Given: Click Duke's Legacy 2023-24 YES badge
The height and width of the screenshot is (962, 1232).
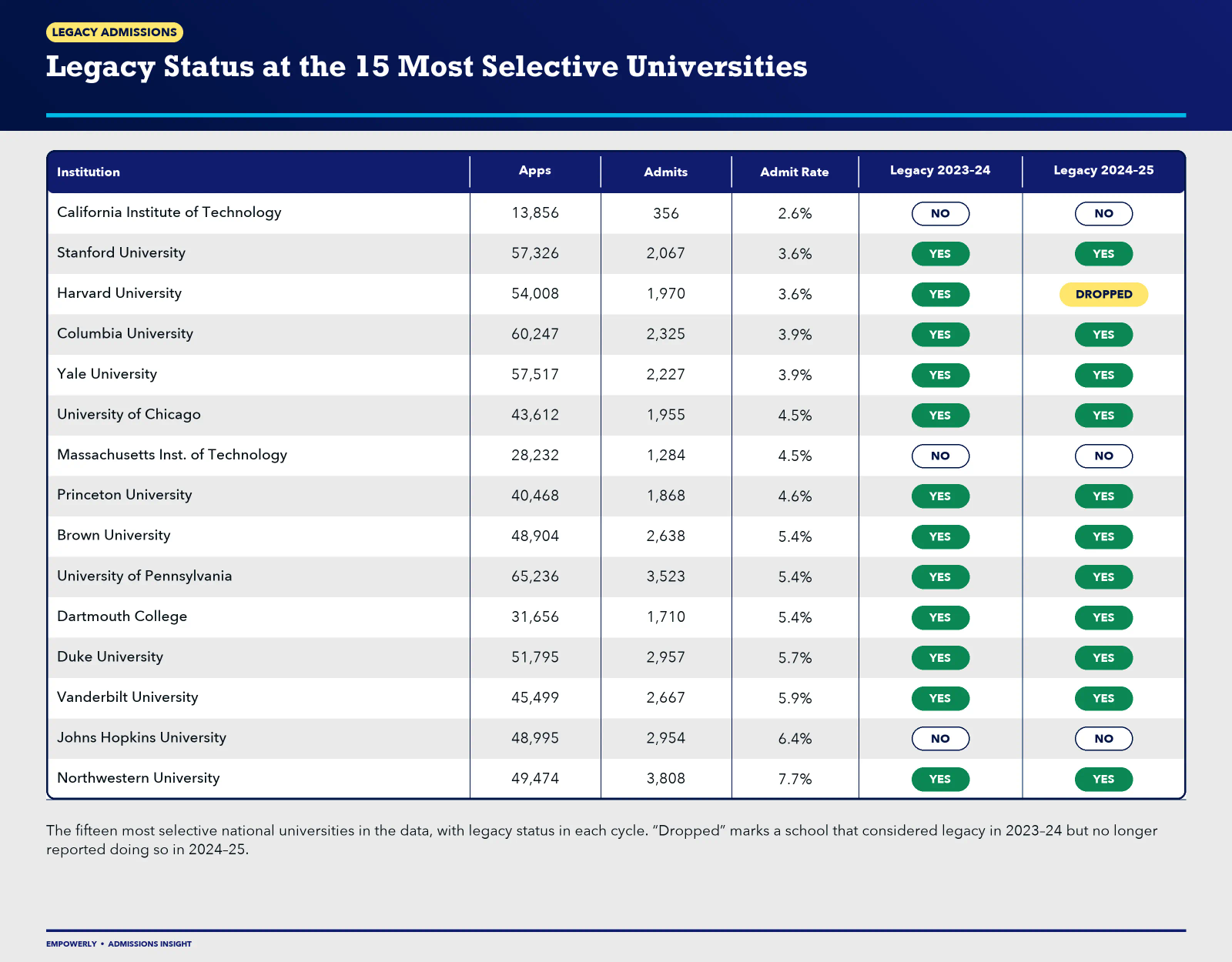Looking at the screenshot, I should [x=940, y=658].
